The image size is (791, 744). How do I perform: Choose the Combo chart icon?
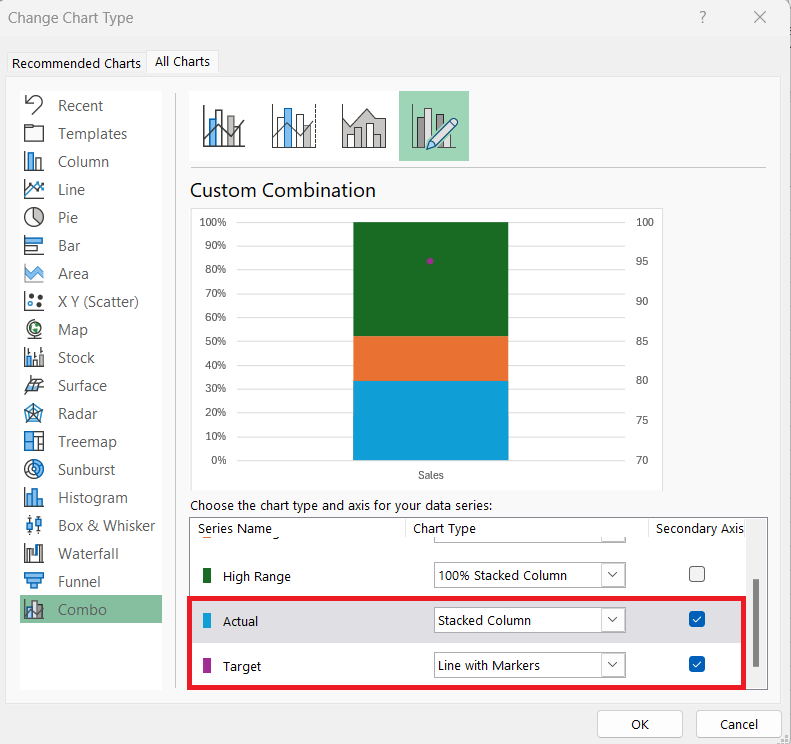click(x=34, y=609)
